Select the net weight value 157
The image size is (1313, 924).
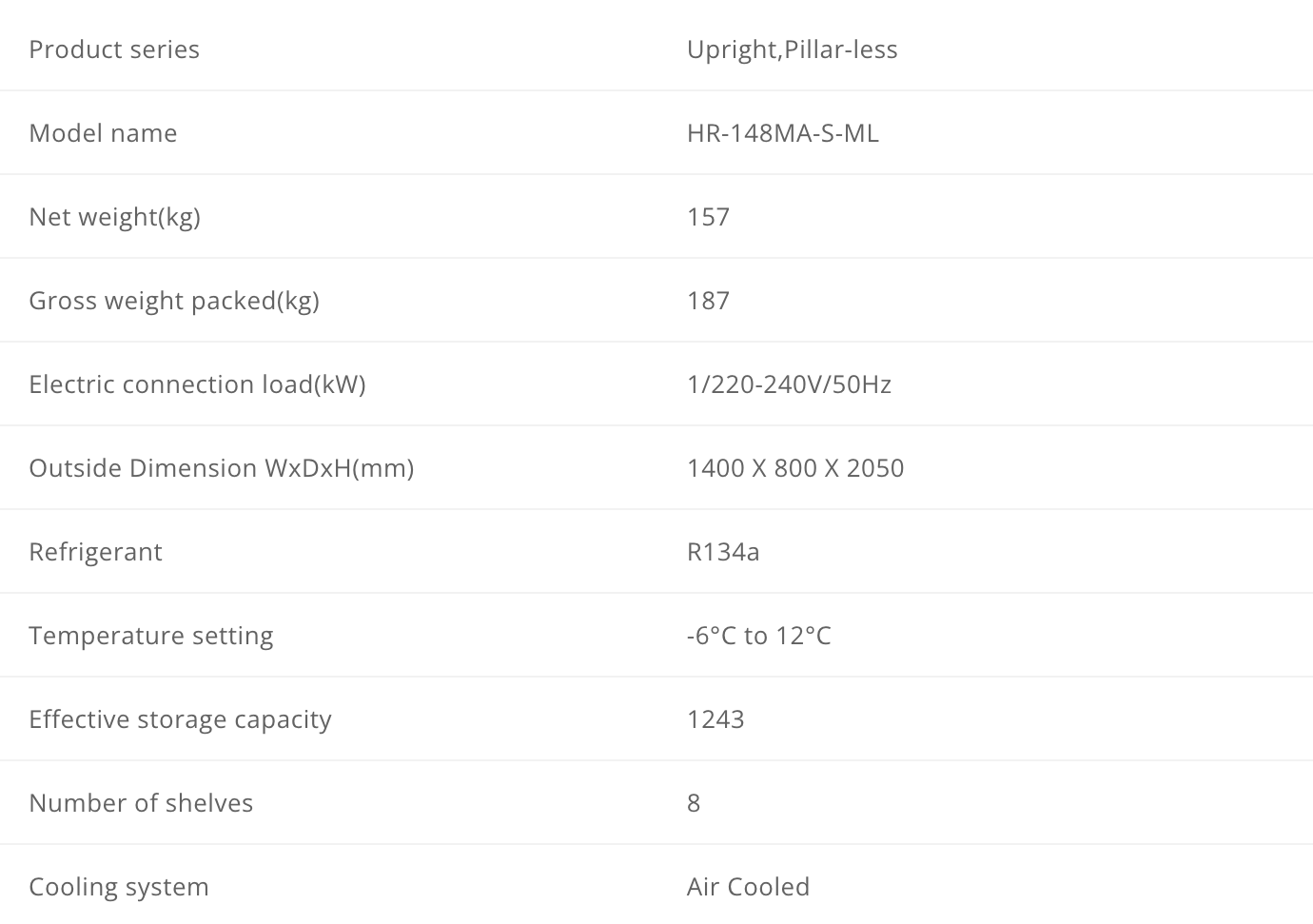pos(708,217)
